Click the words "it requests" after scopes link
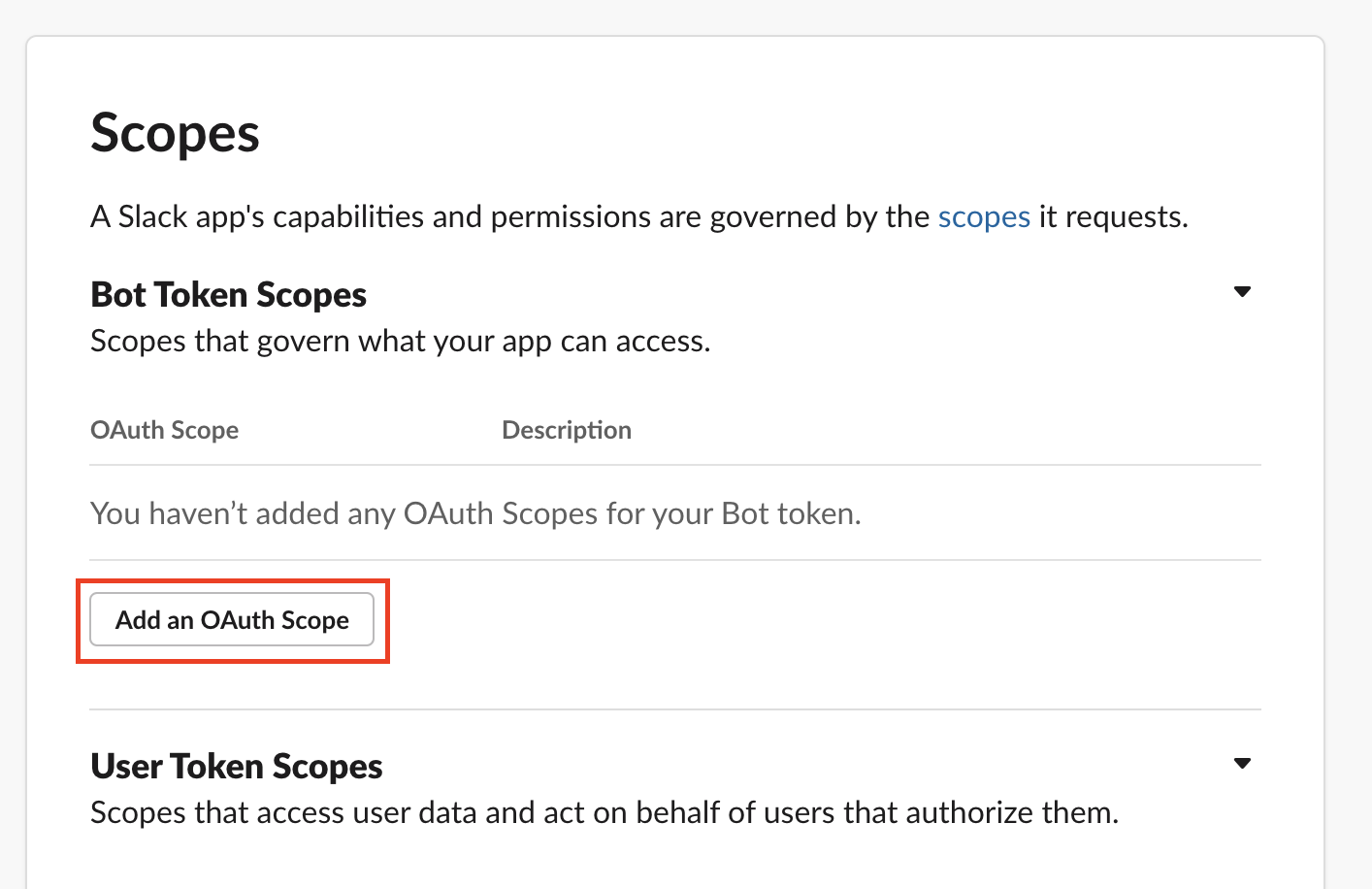Viewport: 1372px width, 889px height. pyautogui.click(x=1112, y=216)
